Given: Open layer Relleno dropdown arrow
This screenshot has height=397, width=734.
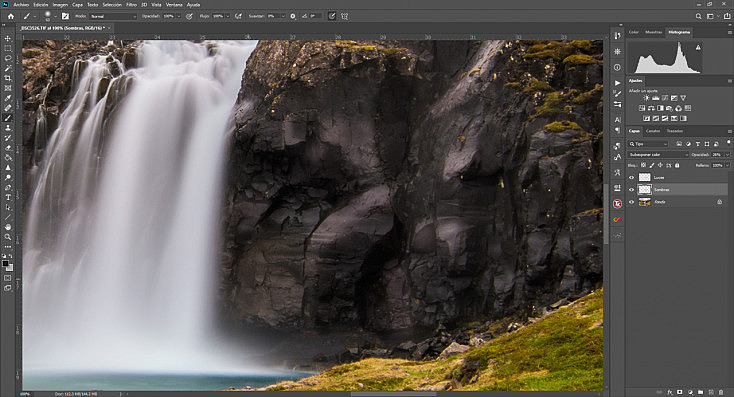Looking at the screenshot, I should tap(727, 165).
